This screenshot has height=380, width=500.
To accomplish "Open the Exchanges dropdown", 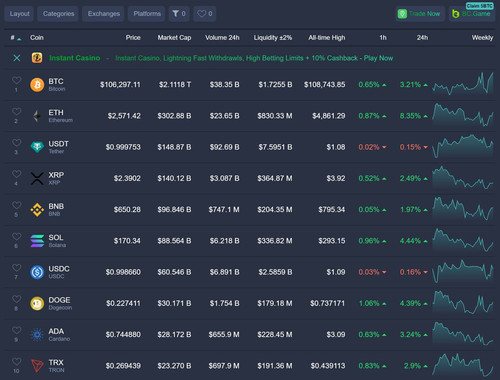I will [x=103, y=14].
